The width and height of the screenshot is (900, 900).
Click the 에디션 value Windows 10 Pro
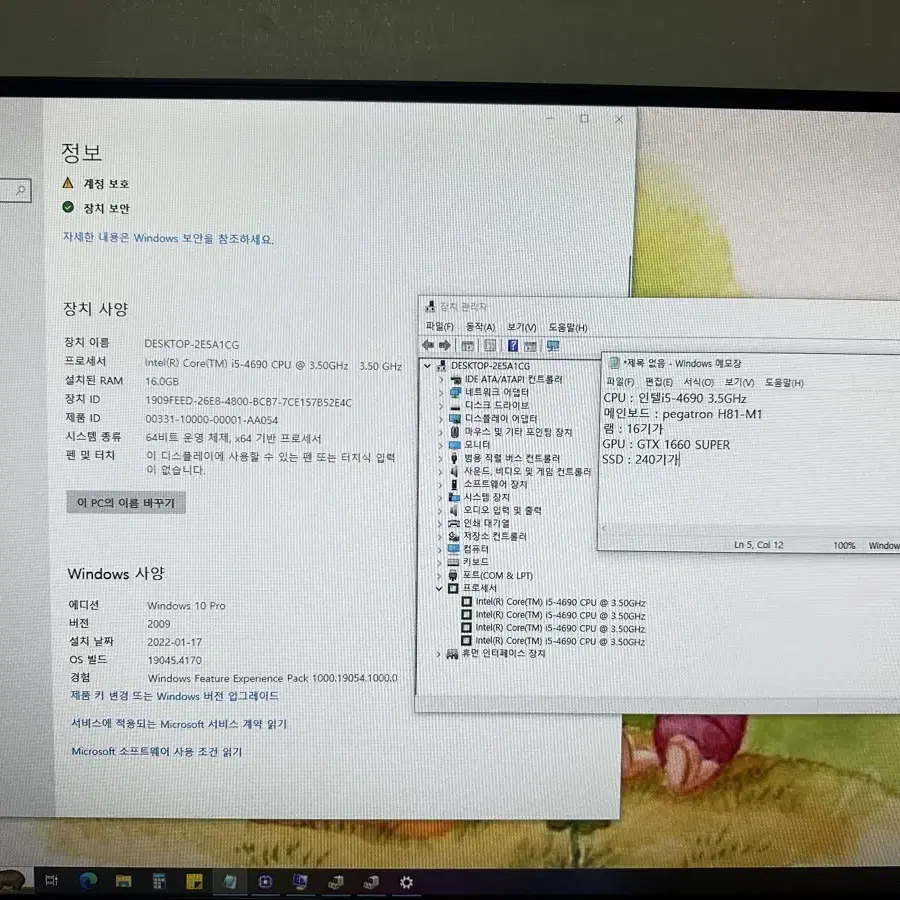[187, 606]
